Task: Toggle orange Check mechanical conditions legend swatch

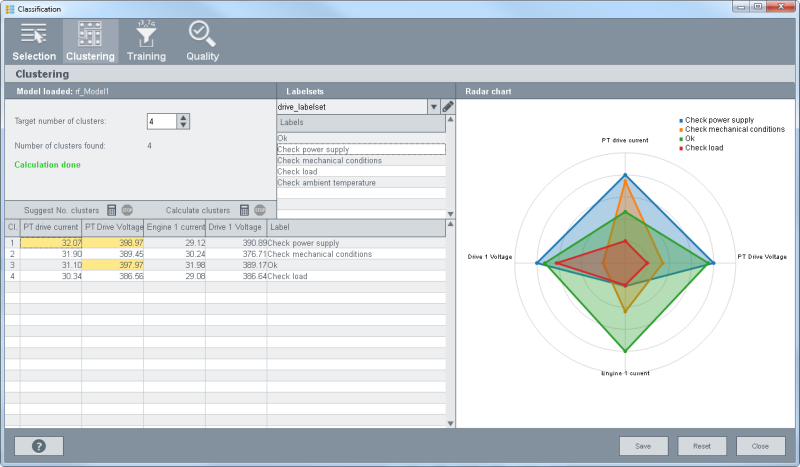Action: pyautogui.click(x=681, y=129)
